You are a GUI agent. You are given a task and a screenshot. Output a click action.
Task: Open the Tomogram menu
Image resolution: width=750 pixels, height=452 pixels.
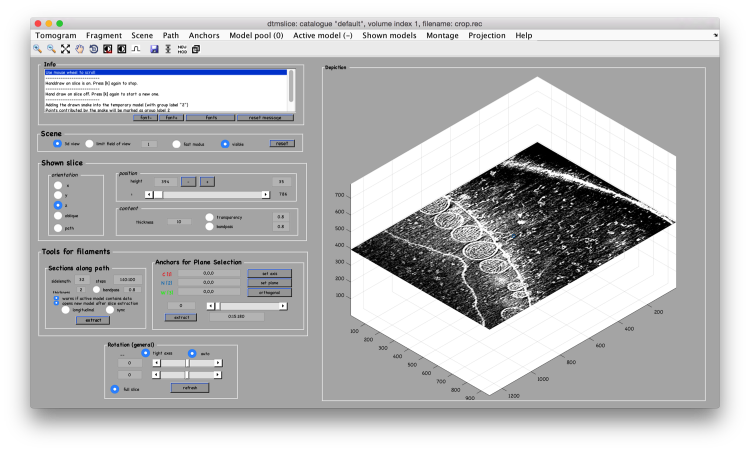pos(55,35)
